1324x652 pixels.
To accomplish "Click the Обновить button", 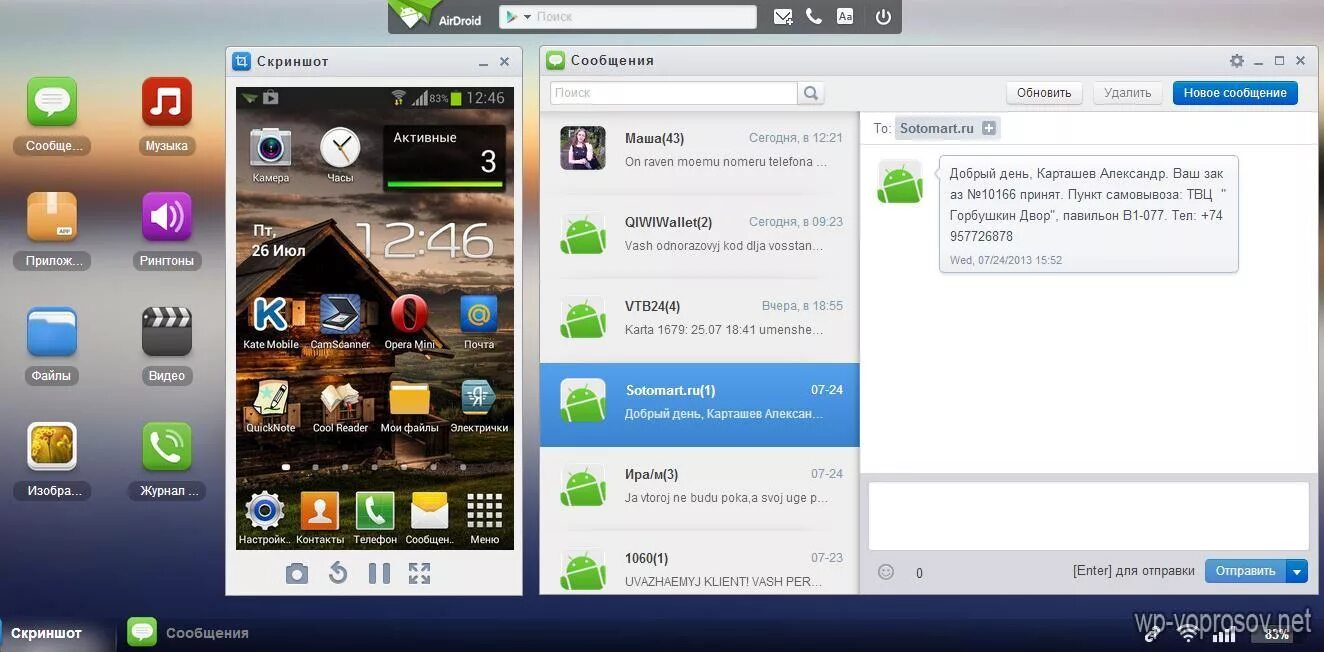I will click(x=1044, y=93).
